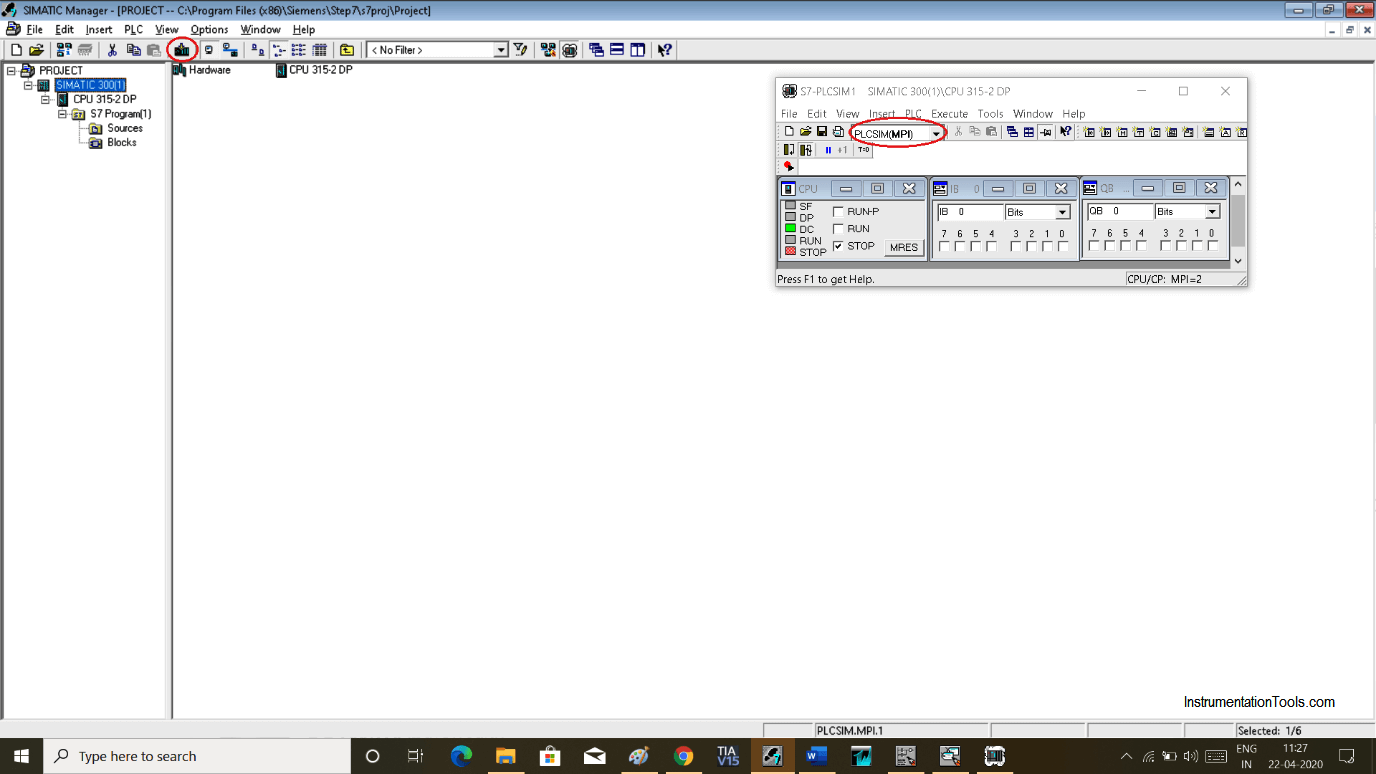The image size is (1376, 774).
Task: Click context Help icon in SIMATIC Manager toolbar
Action: pyautogui.click(x=664, y=50)
